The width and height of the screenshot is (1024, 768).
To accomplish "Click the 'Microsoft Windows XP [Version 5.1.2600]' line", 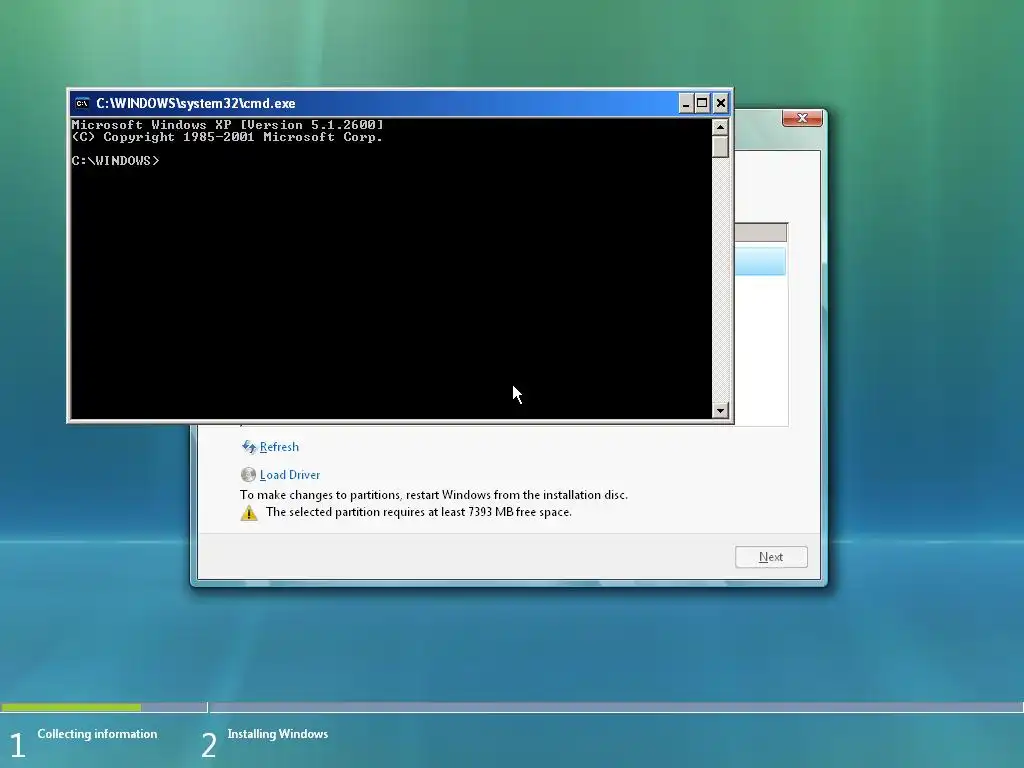I will (227, 125).
